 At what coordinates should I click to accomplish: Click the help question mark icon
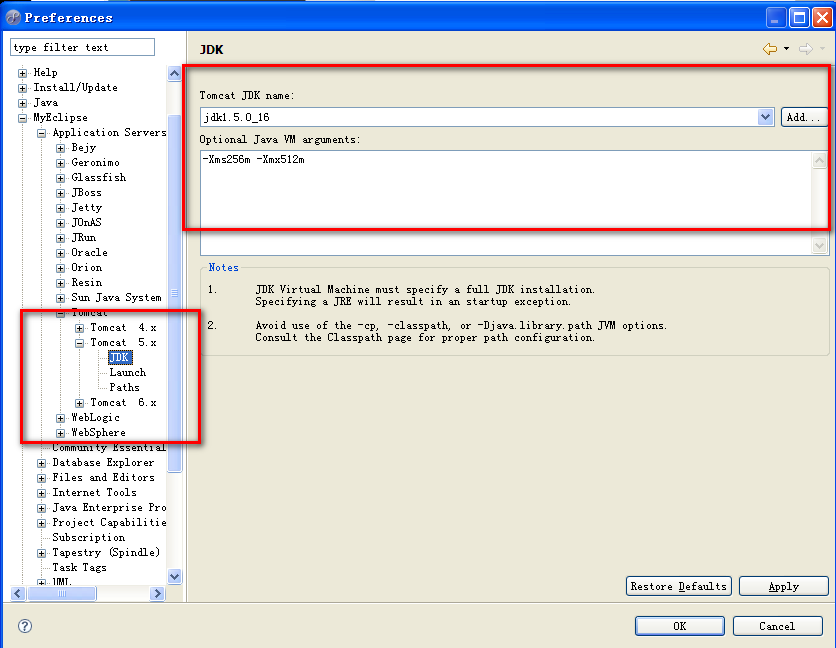coord(25,626)
